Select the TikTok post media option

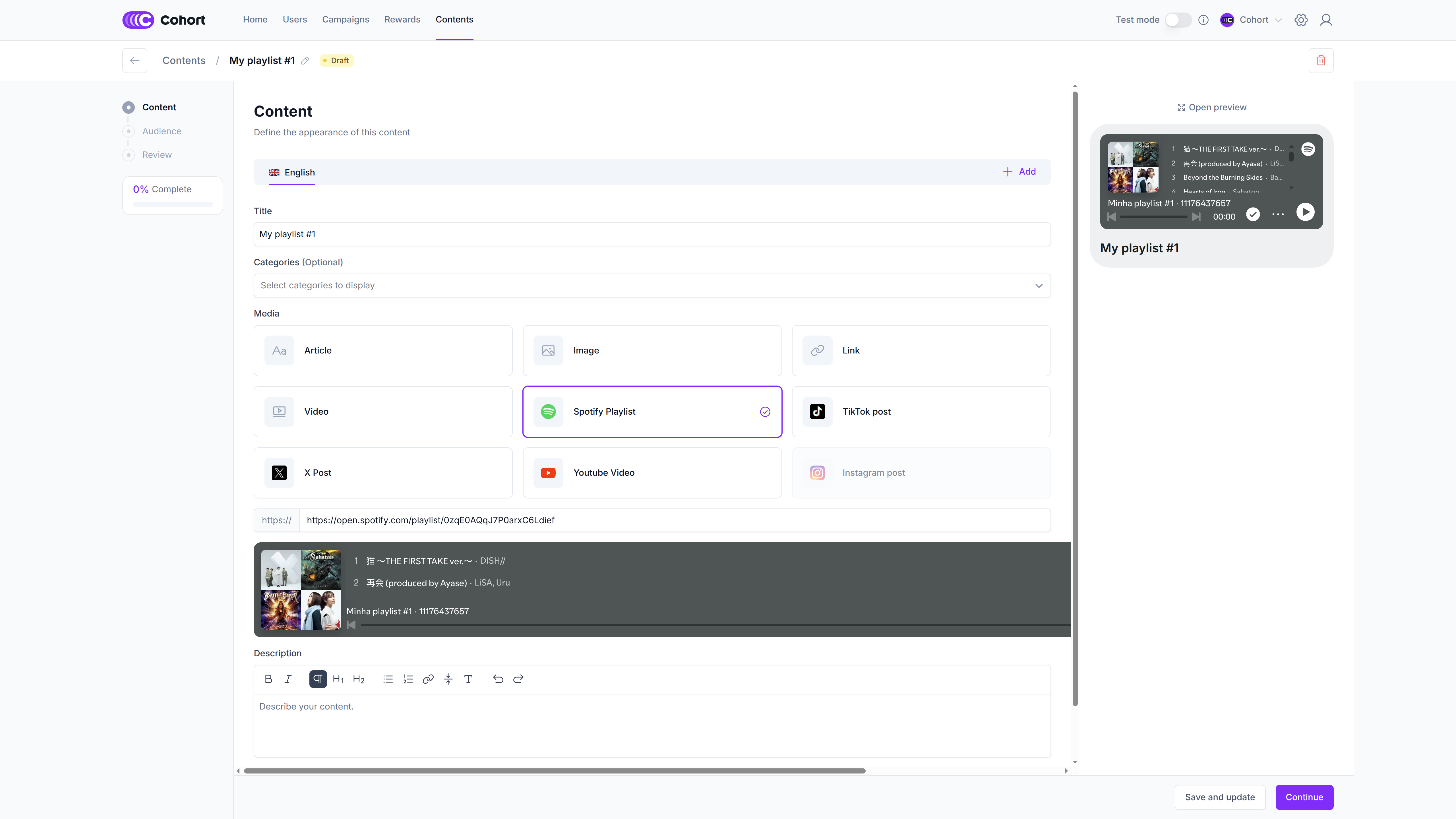click(x=921, y=411)
